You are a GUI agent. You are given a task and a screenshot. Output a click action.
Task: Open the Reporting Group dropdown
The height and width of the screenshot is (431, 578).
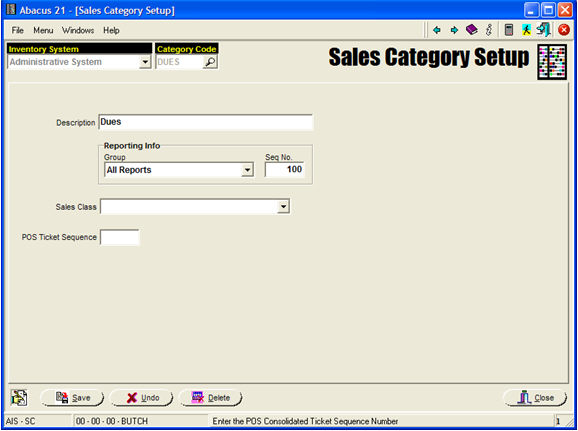pyautogui.click(x=247, y=170)
